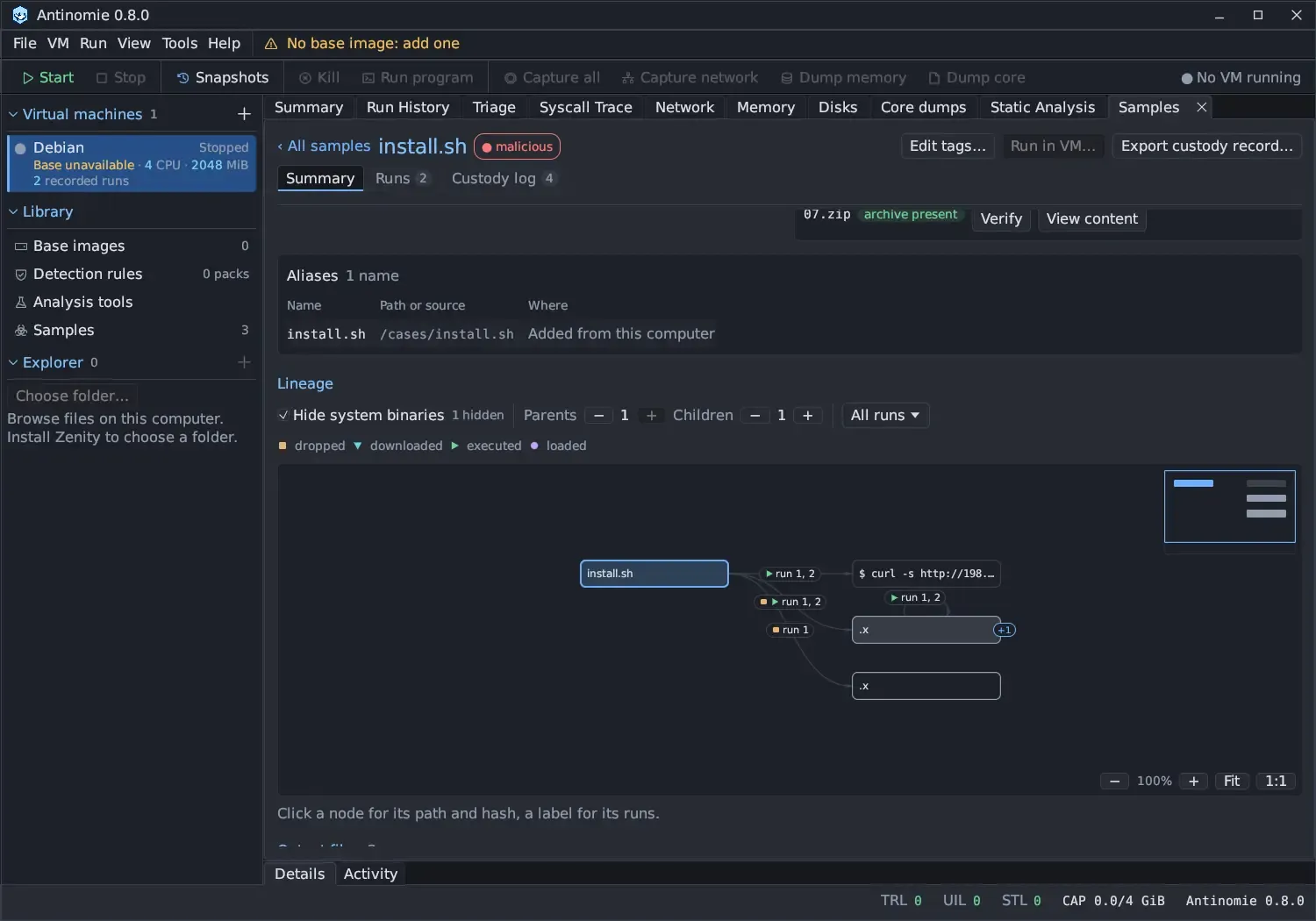Select the curl command lineage node
The height and width of the screenshot is (921, 1316).
click(926, 574)
